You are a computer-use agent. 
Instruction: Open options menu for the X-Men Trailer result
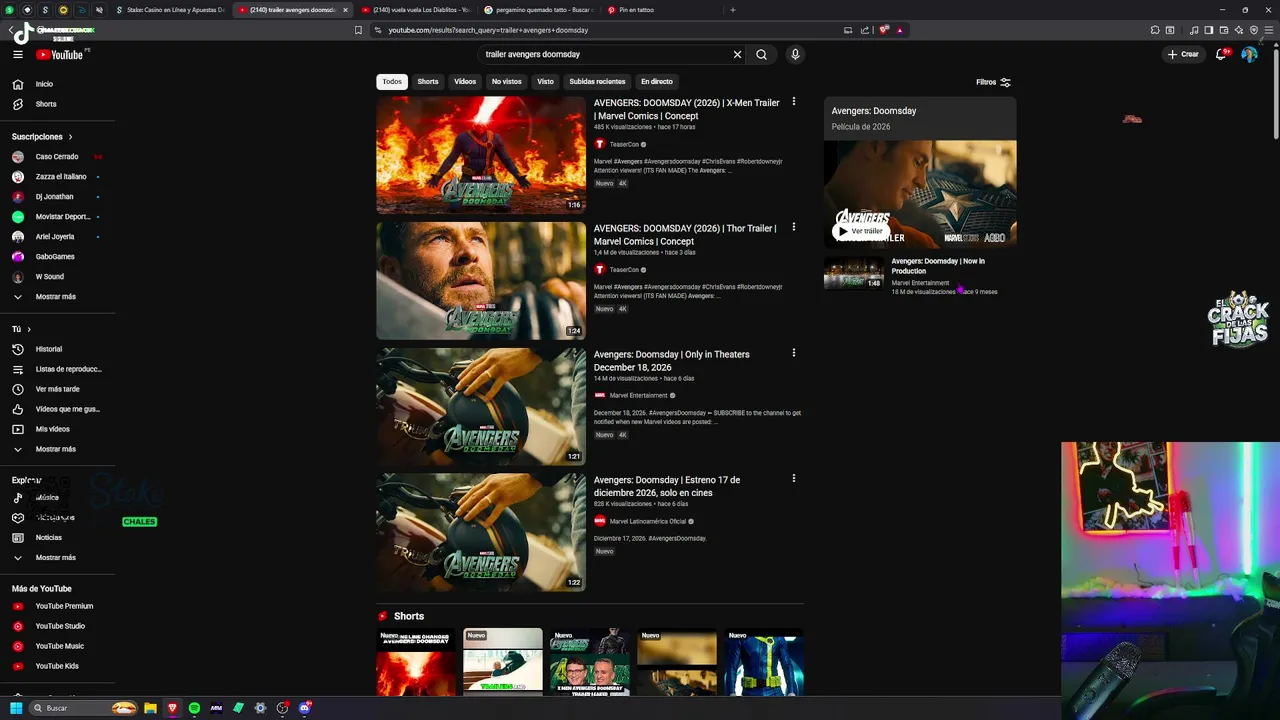794,101
